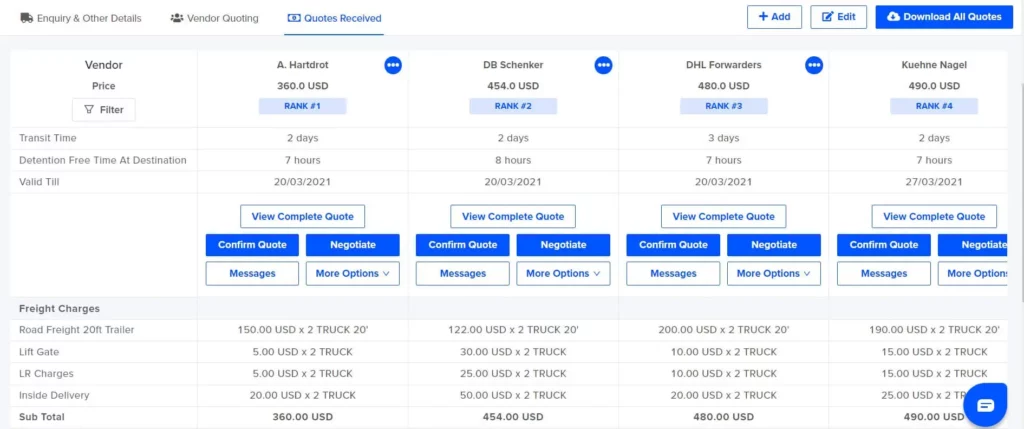Click the Lift Gate row label
Viewport: 1024px width, 429px height.
pyautogui.click(x=39, y=352)
